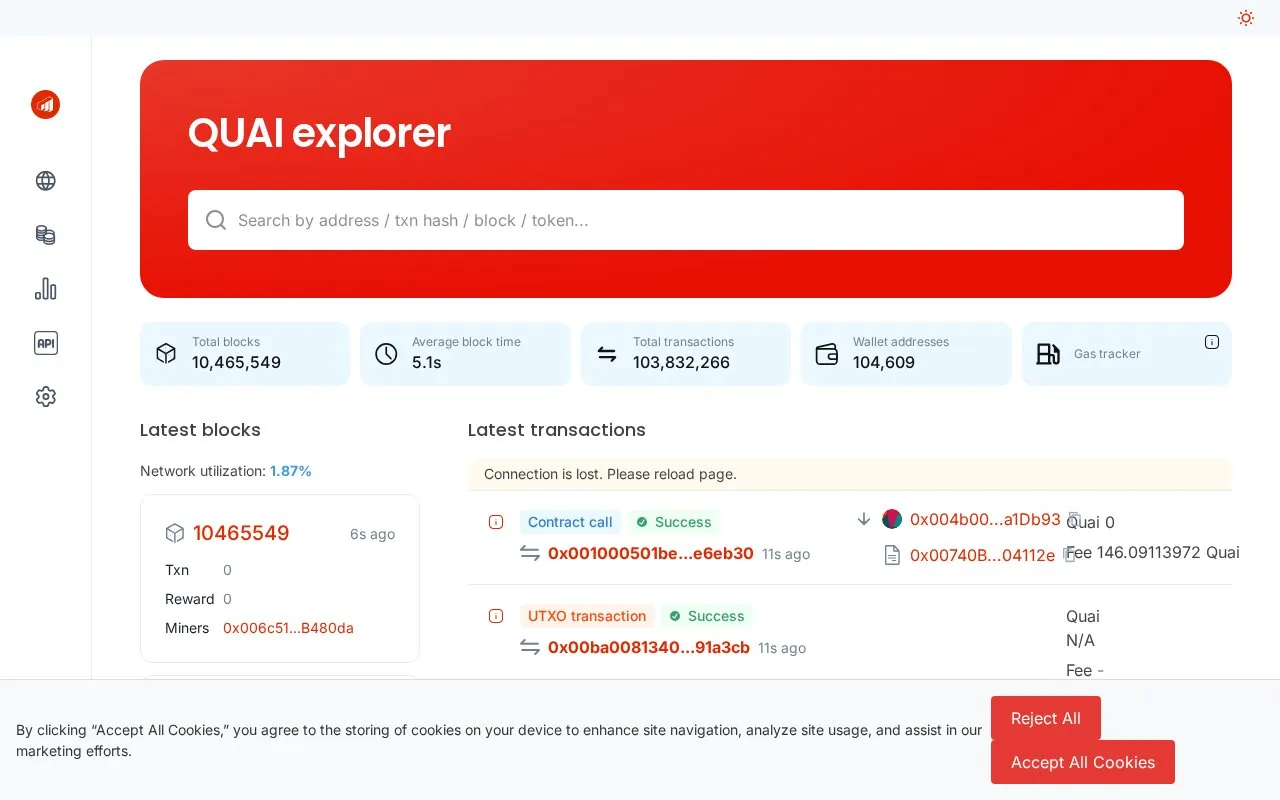Toggle the sun theme switch icon
Image resolution: width=1280 pixels, height=800 pixels.
point(1245,18)
